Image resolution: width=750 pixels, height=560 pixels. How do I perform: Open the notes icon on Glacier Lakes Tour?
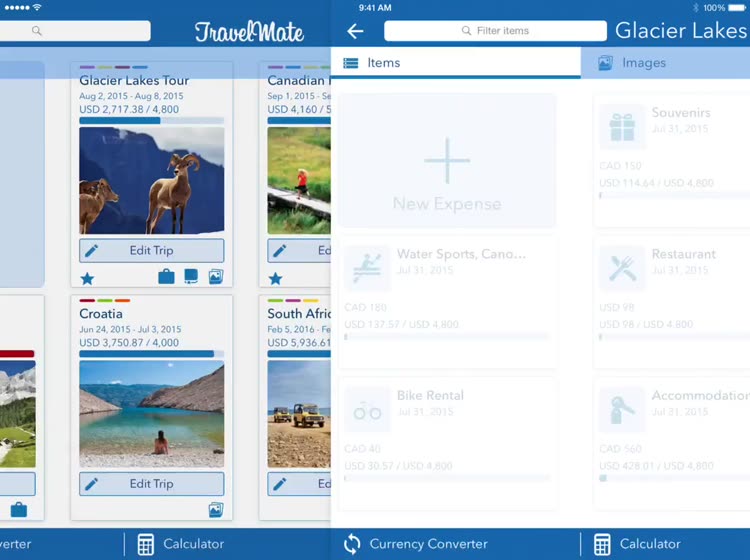[x=191, y=276]
